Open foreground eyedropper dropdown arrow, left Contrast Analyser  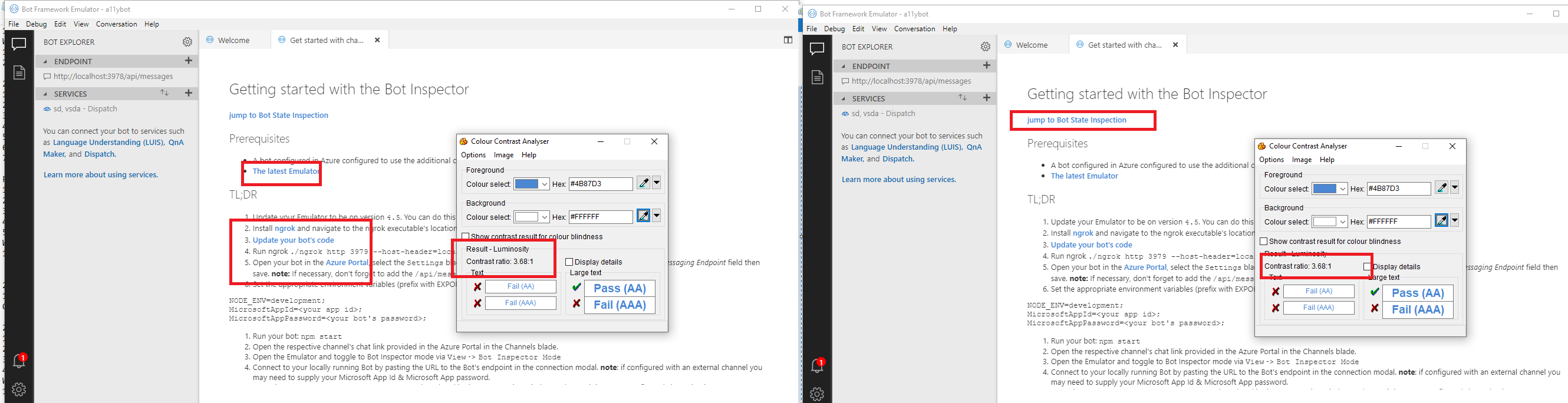point(657,183)
